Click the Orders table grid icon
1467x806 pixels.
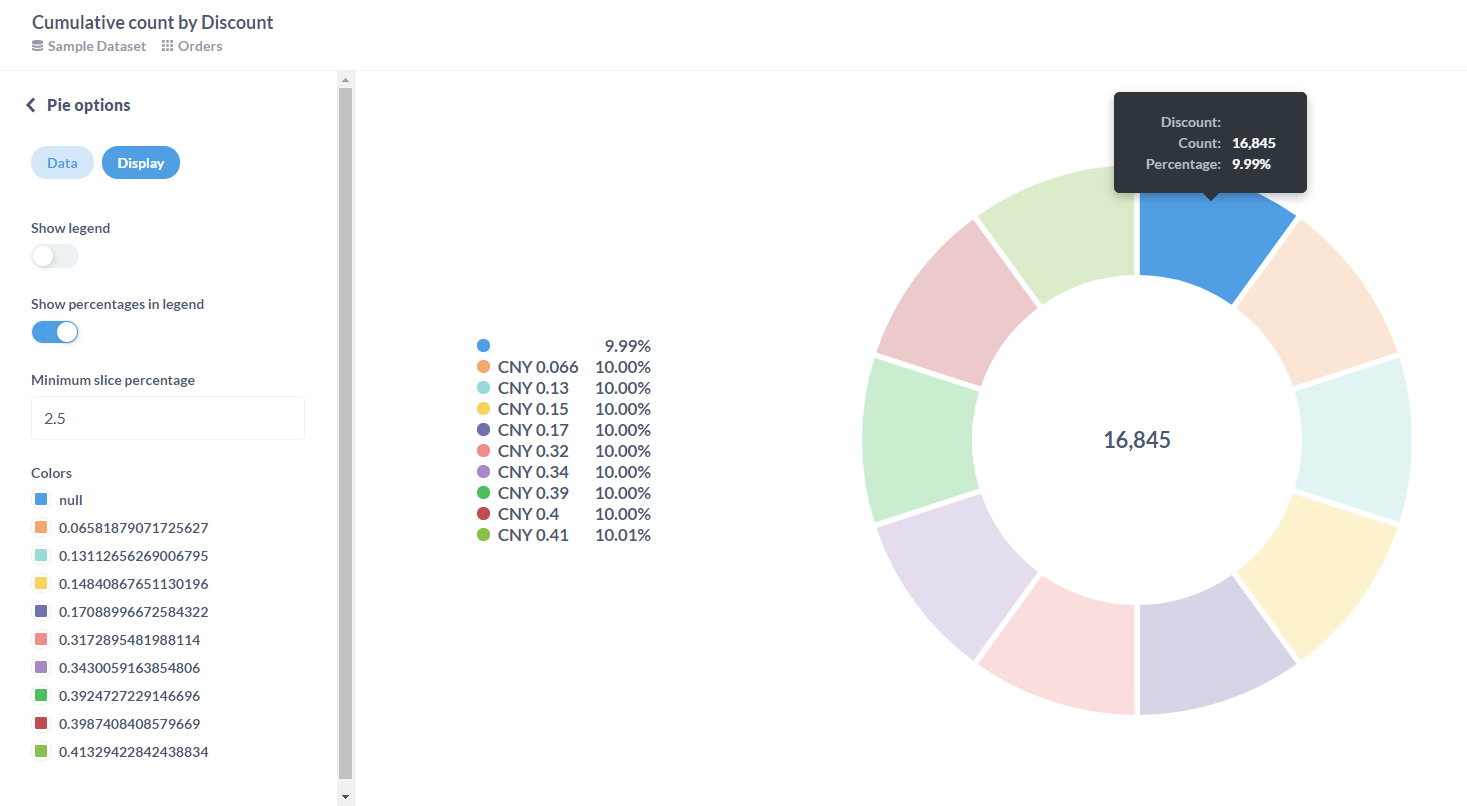[166, 46]
